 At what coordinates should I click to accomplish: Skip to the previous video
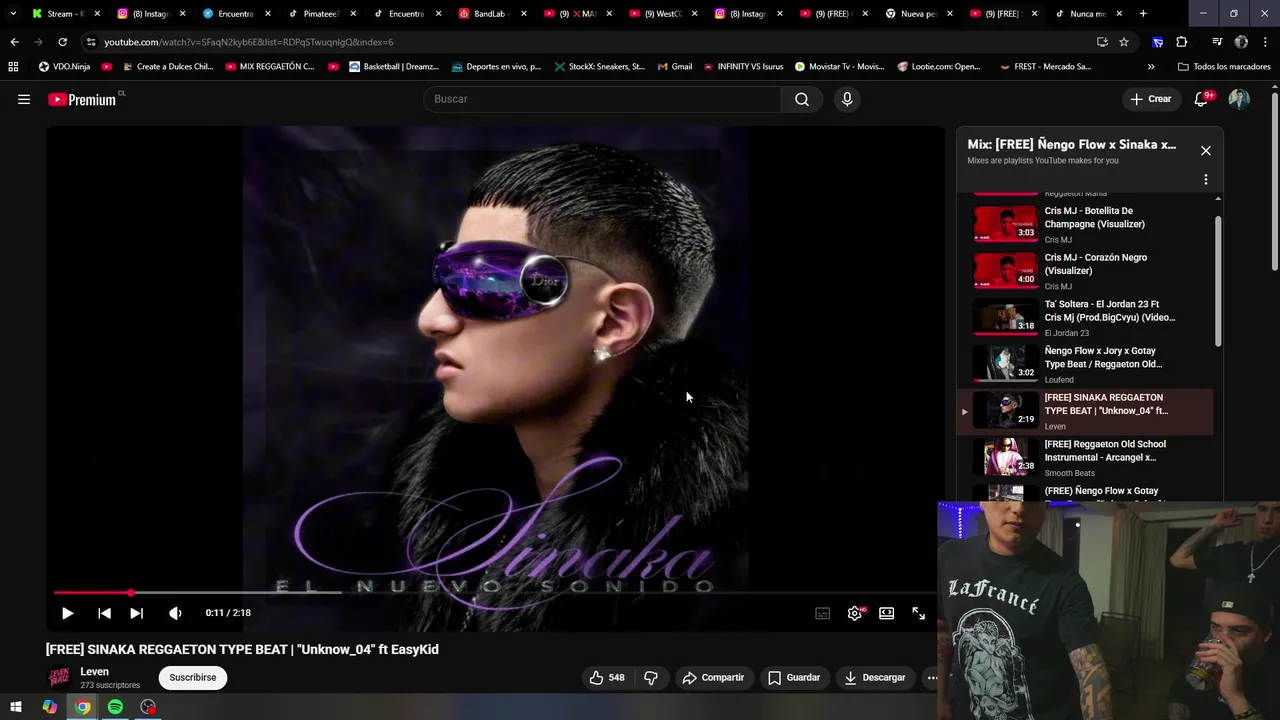click(x=104, y=613)
